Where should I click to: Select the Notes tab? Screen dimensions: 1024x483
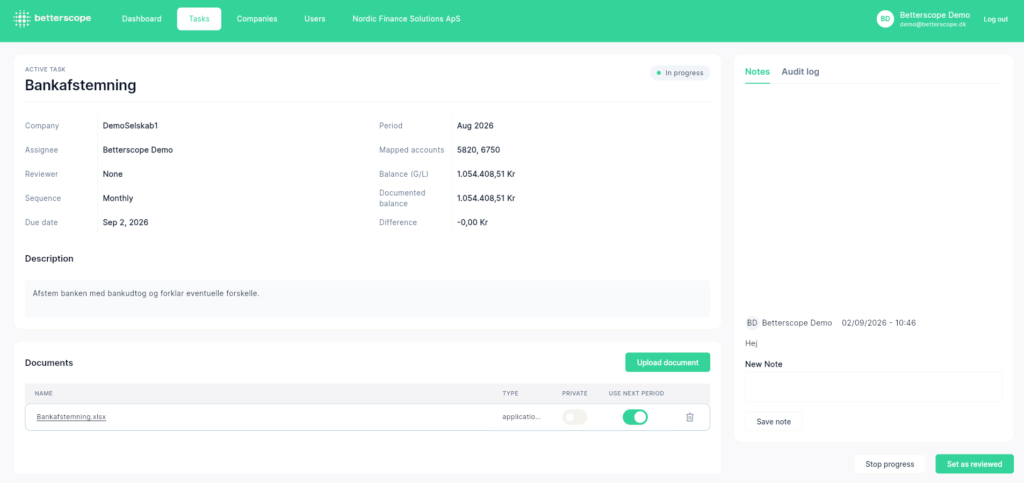click(757, 72)
